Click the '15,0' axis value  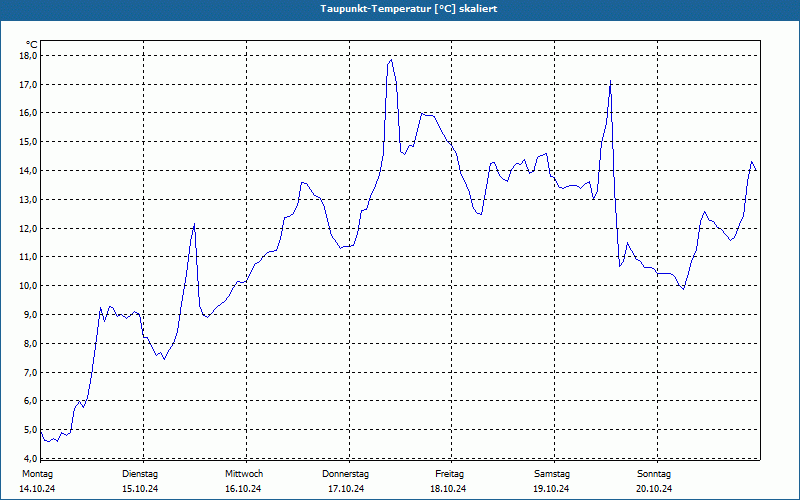29,141
